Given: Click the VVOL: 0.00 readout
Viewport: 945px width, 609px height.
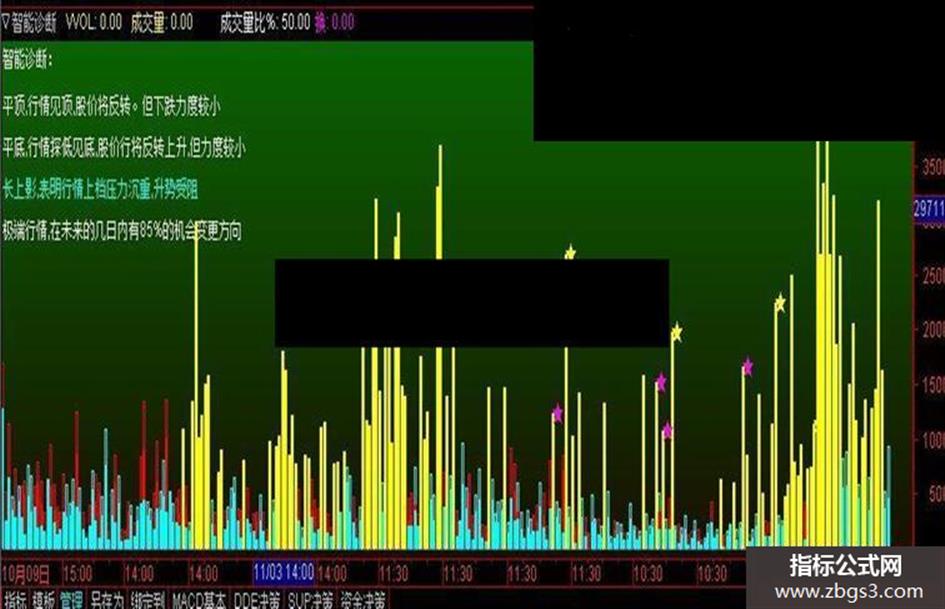Looking at the screenshot, I should (94, 23).
